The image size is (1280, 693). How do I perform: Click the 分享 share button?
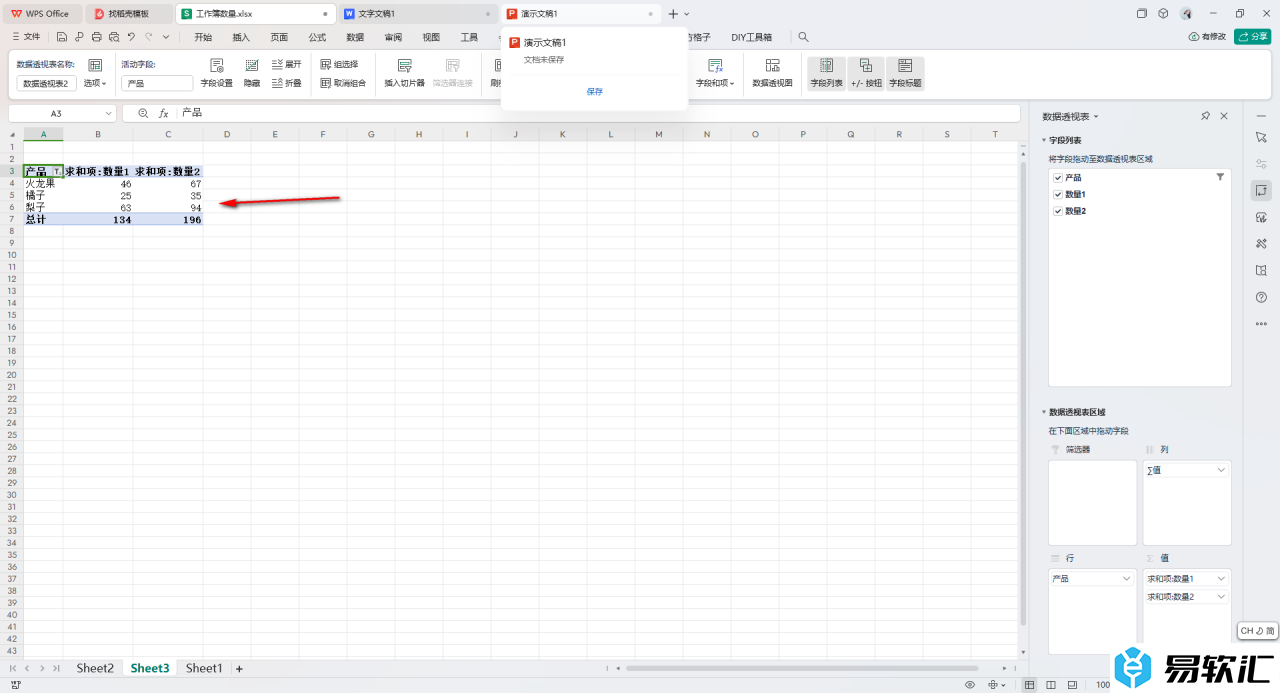1253,37
